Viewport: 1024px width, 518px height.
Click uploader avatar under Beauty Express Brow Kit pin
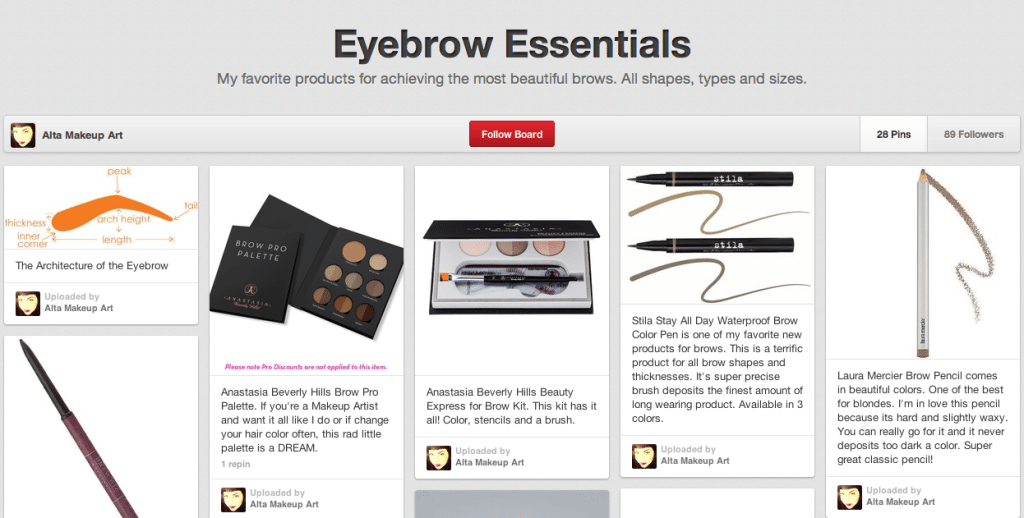click(x=439, y=458)
